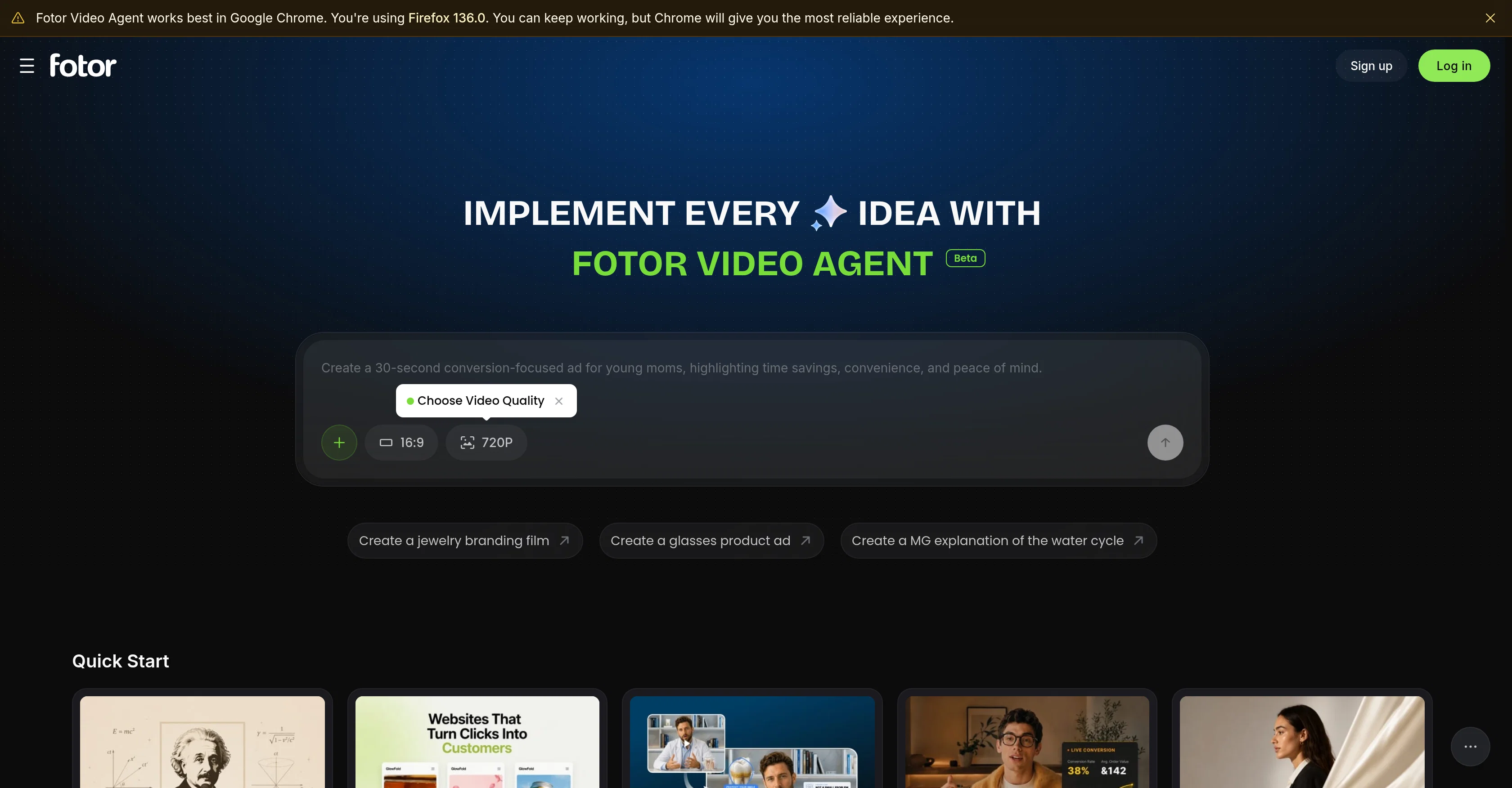This screenshot has width=1512, height=788.
Task: Select Create a glasses product ad
Action: coord(711,540)
